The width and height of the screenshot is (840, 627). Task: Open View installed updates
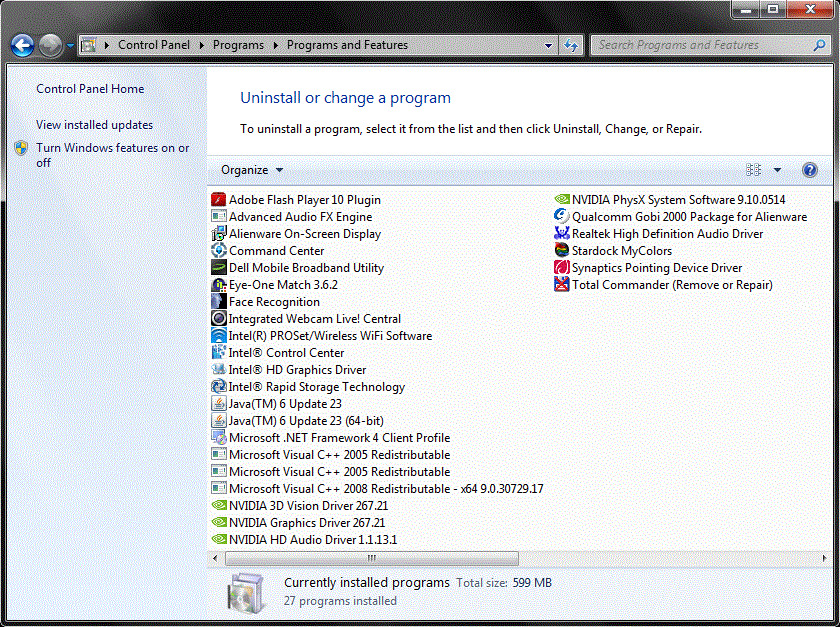[x=94, y=125]
